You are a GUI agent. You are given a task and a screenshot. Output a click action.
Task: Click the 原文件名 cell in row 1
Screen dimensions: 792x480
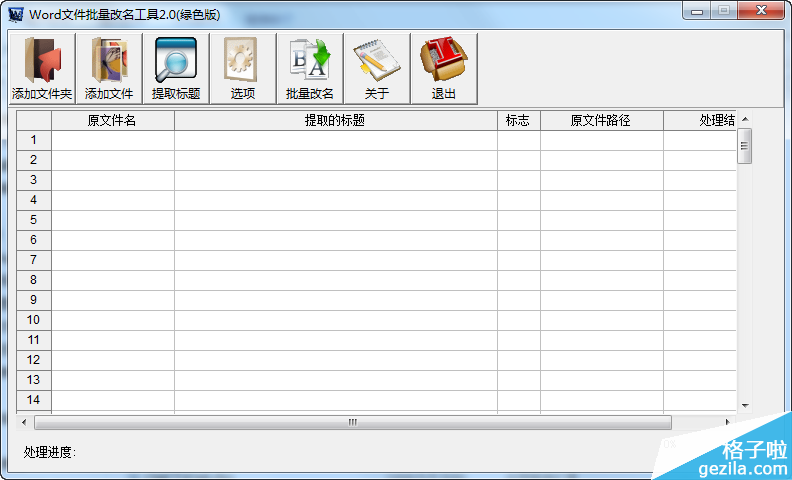pos(113,140)
